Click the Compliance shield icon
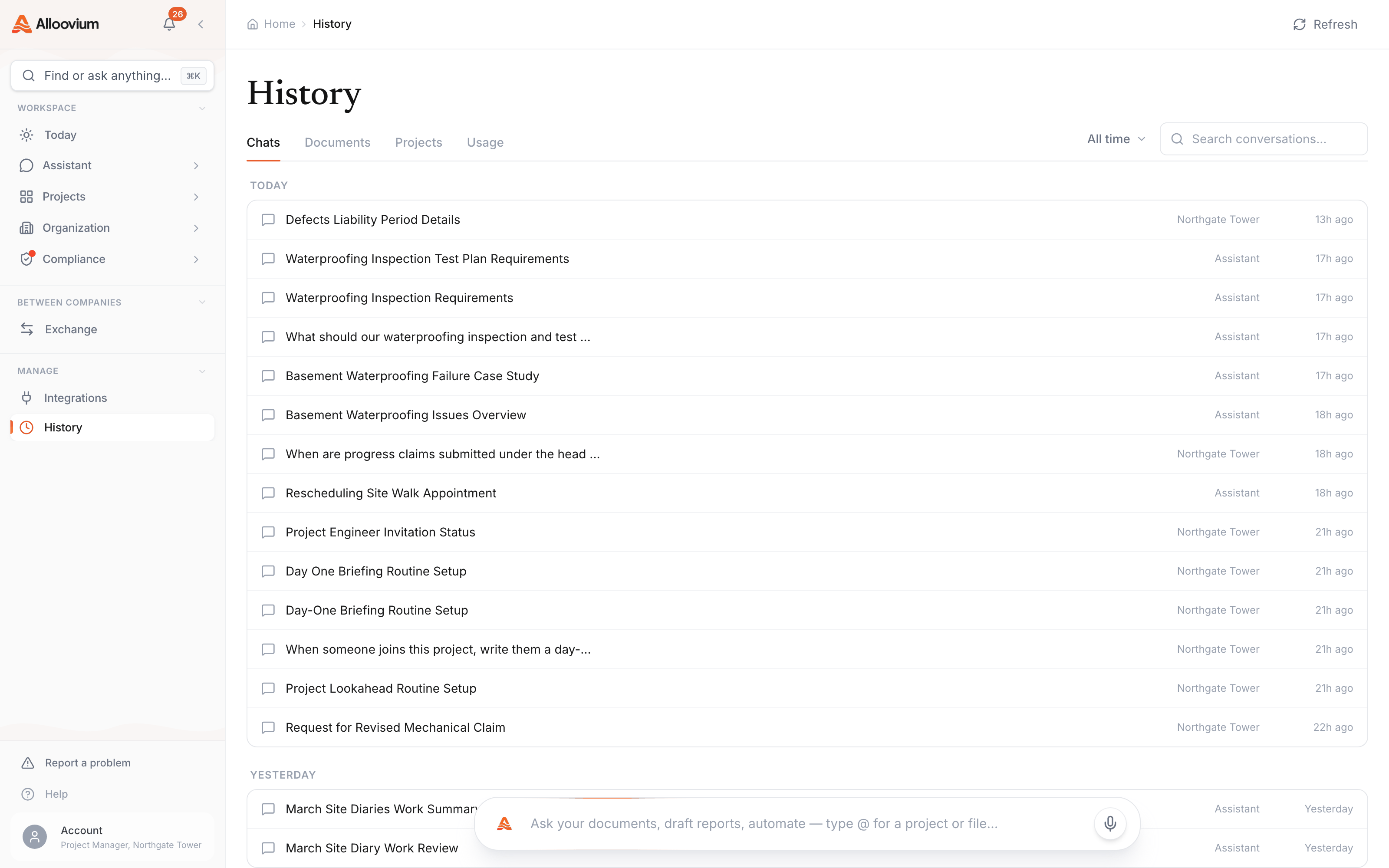The width and height of the screenshot is (1389, 868). tap(26, 259)
